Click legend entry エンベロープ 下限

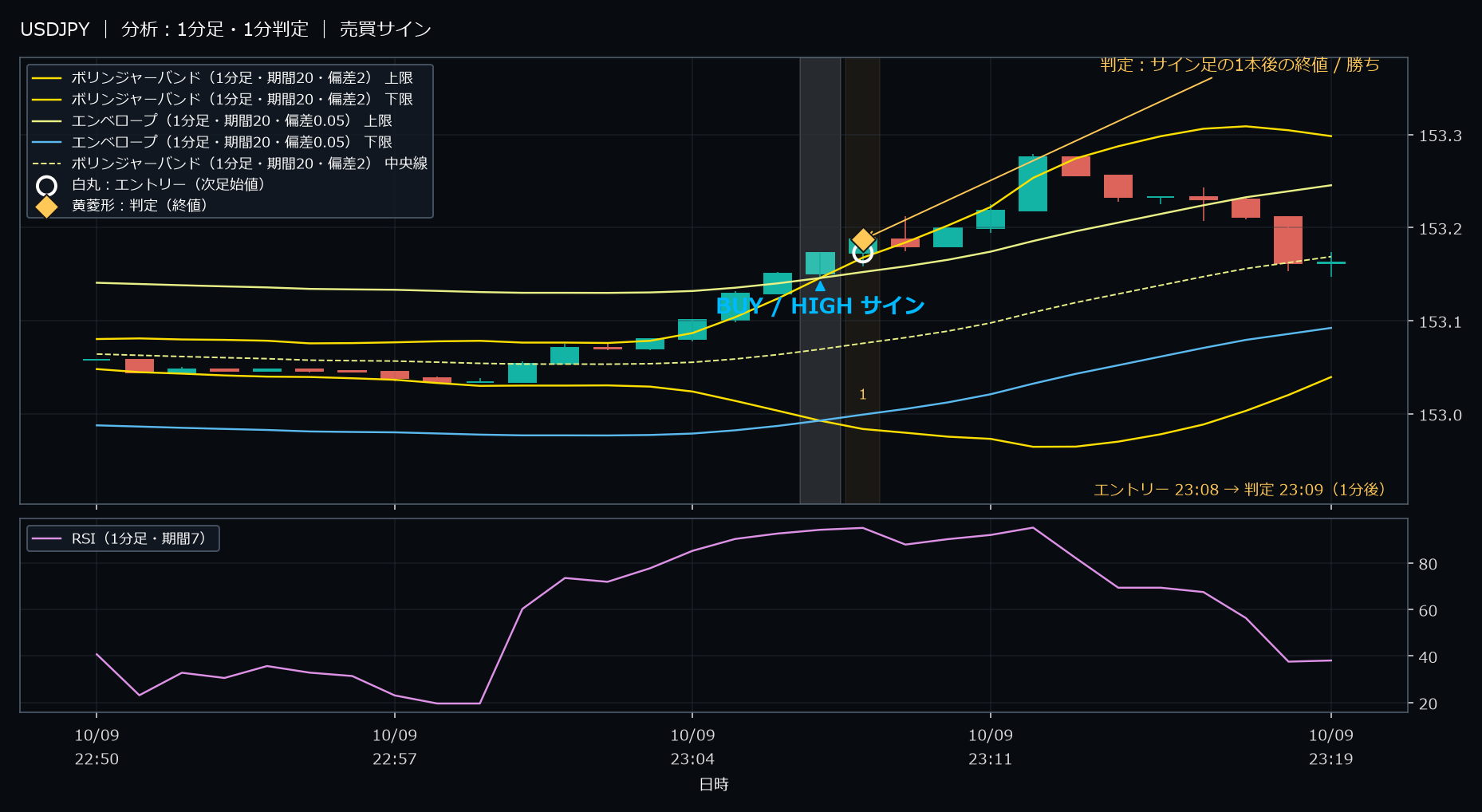point(231,142)
